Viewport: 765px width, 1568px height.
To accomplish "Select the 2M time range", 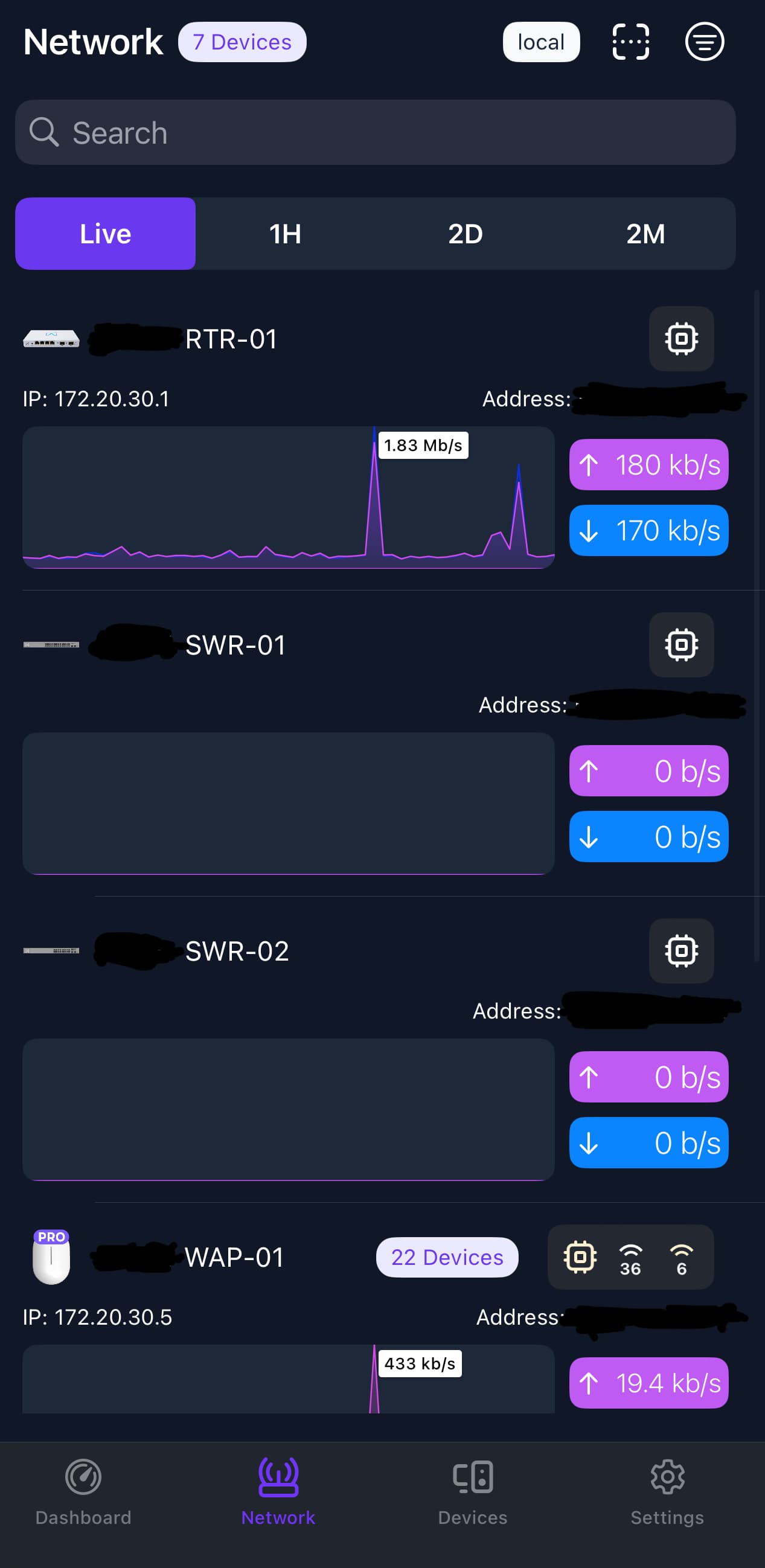I will pyautogui.click(x=645, y=234).
